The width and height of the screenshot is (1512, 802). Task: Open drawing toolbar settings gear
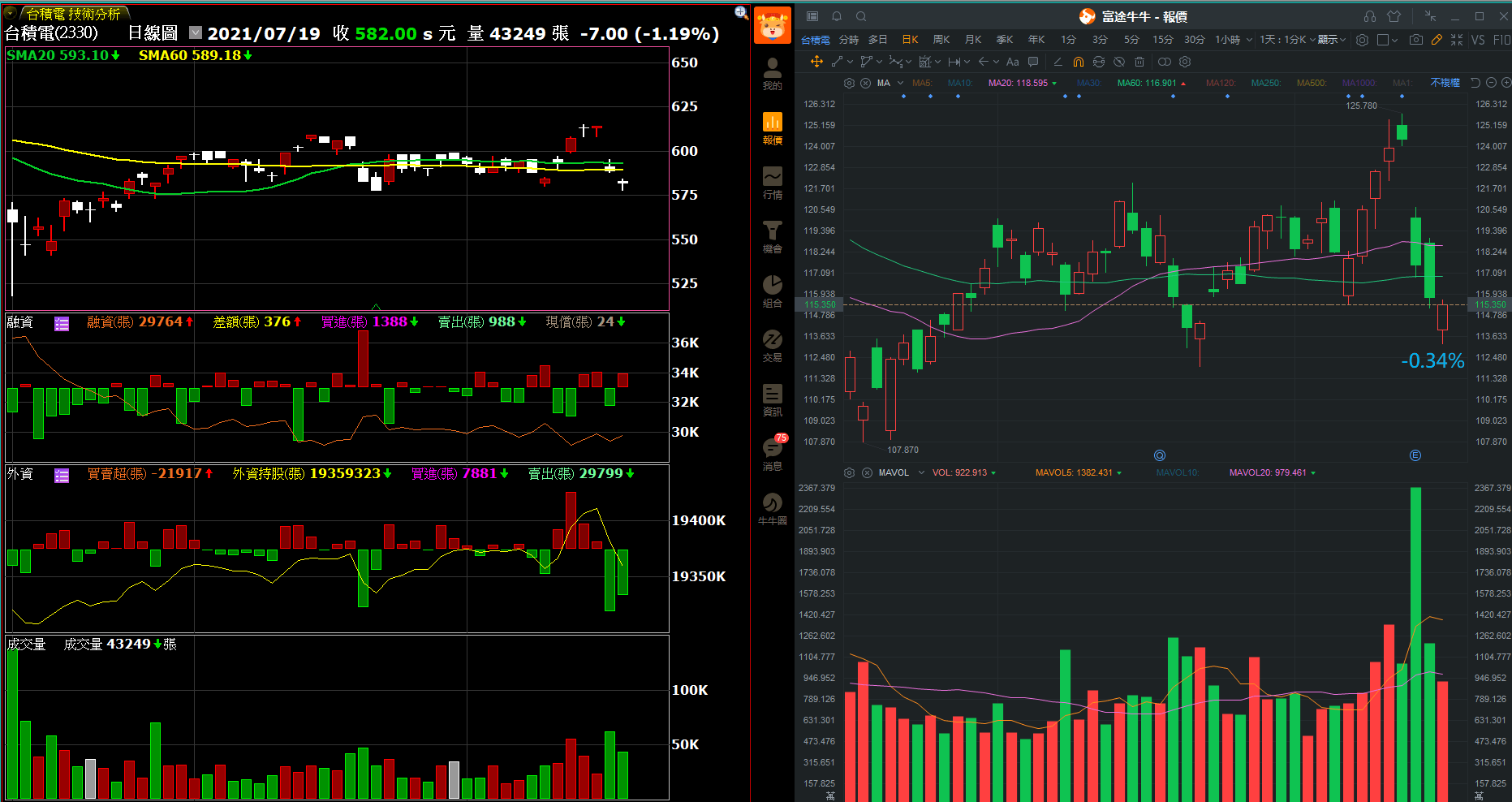(x=1185, y=62)
